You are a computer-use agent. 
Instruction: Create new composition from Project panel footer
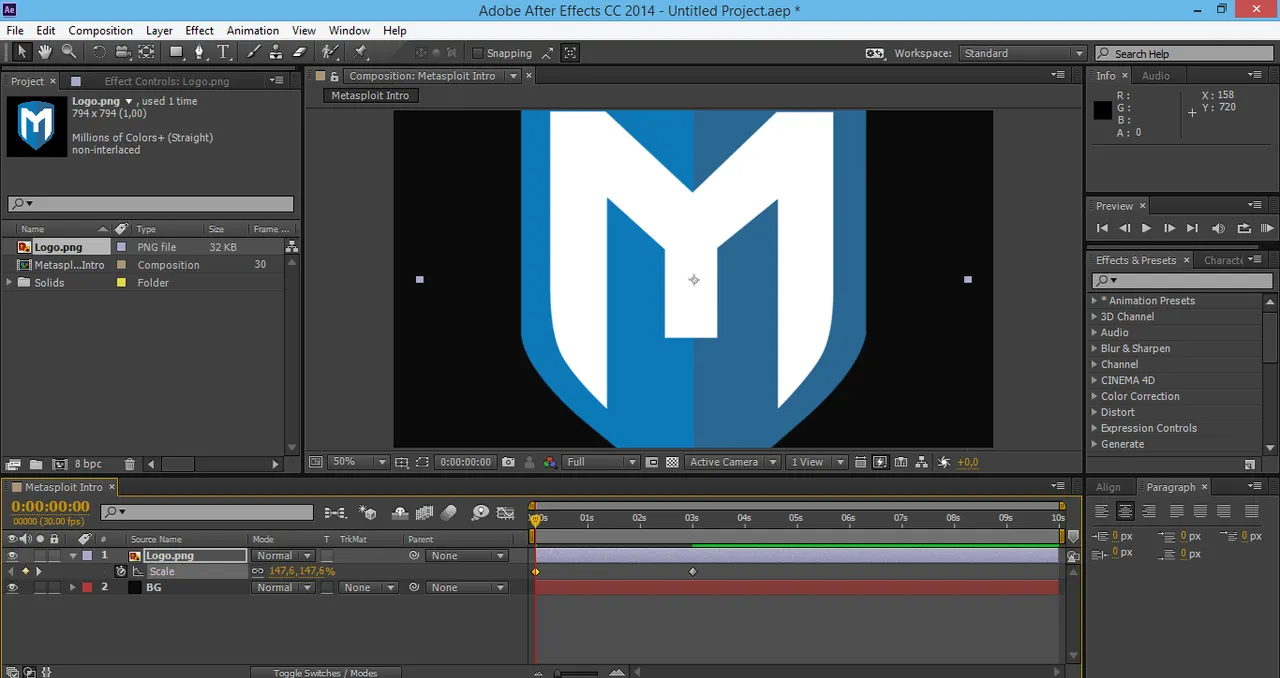click(60, 464)
